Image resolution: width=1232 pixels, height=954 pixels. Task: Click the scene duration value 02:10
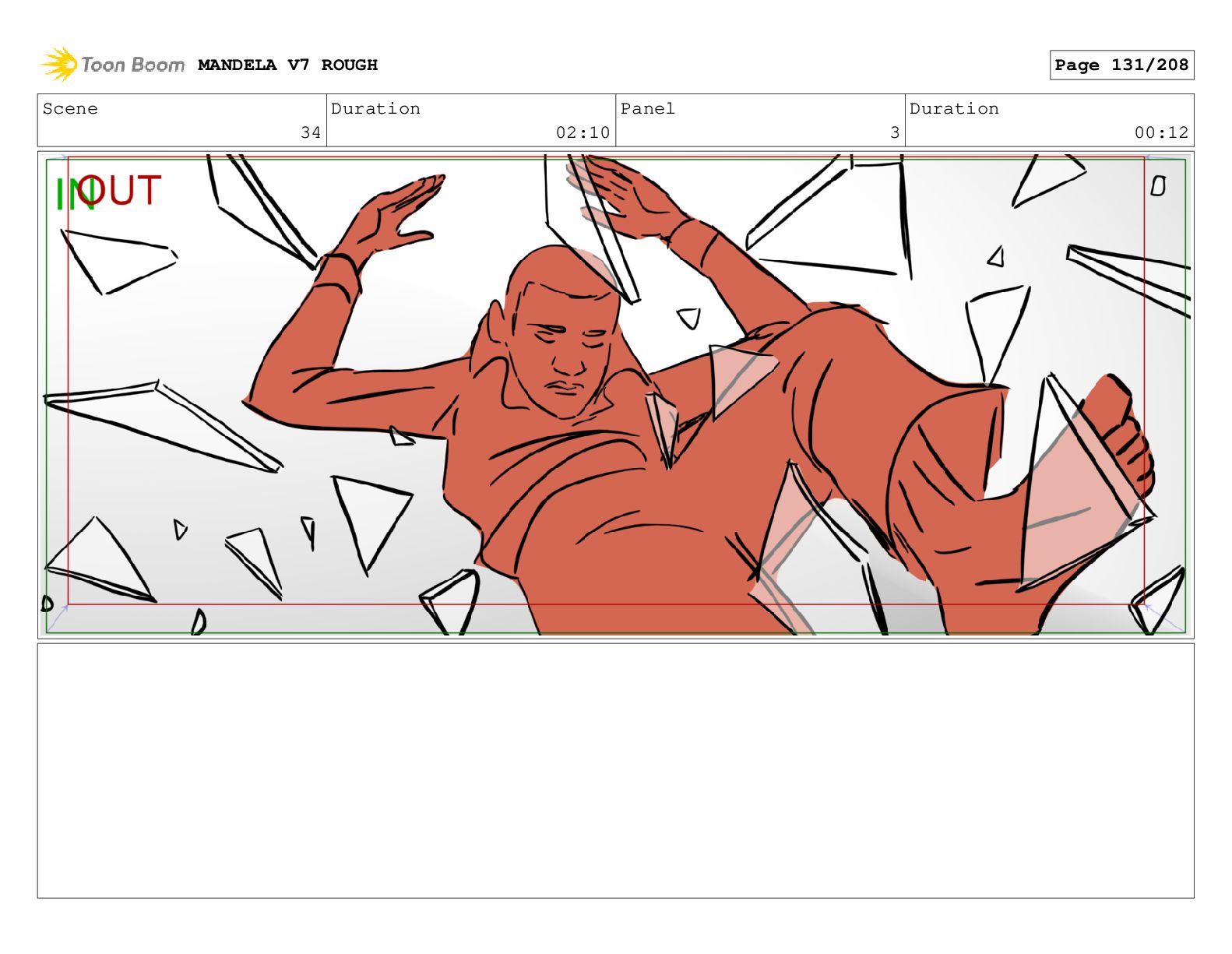tap(583, 132)
